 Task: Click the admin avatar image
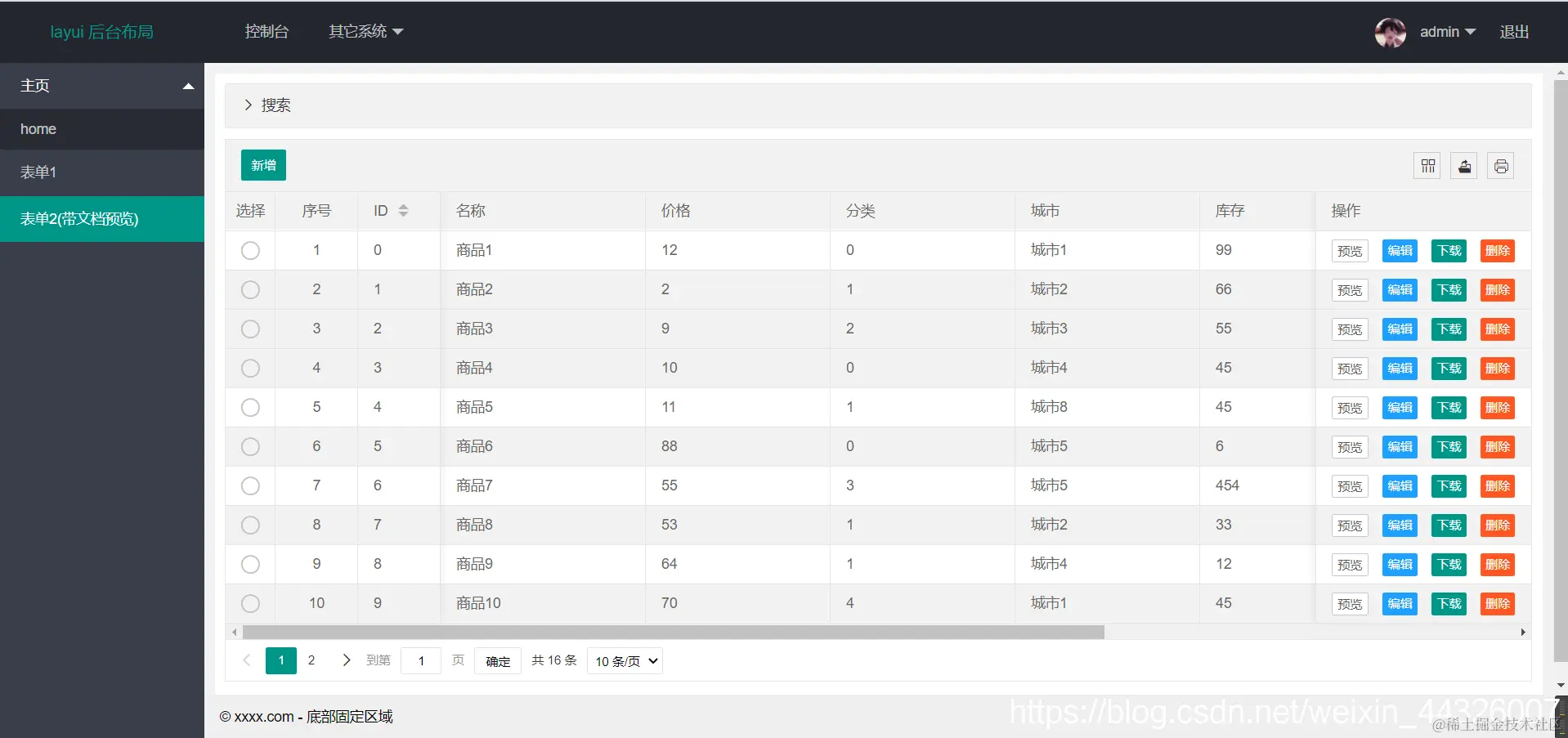[x=1390, y=32]
